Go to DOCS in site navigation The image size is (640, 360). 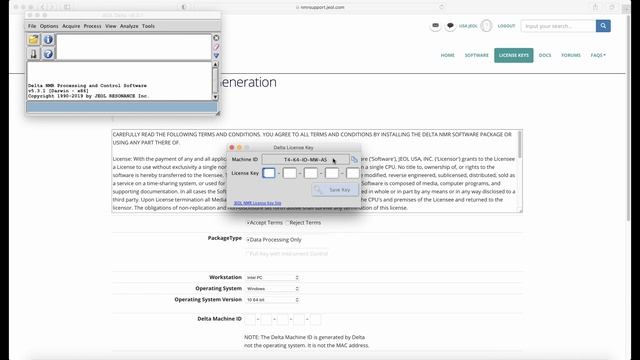(x=545, y=55)
